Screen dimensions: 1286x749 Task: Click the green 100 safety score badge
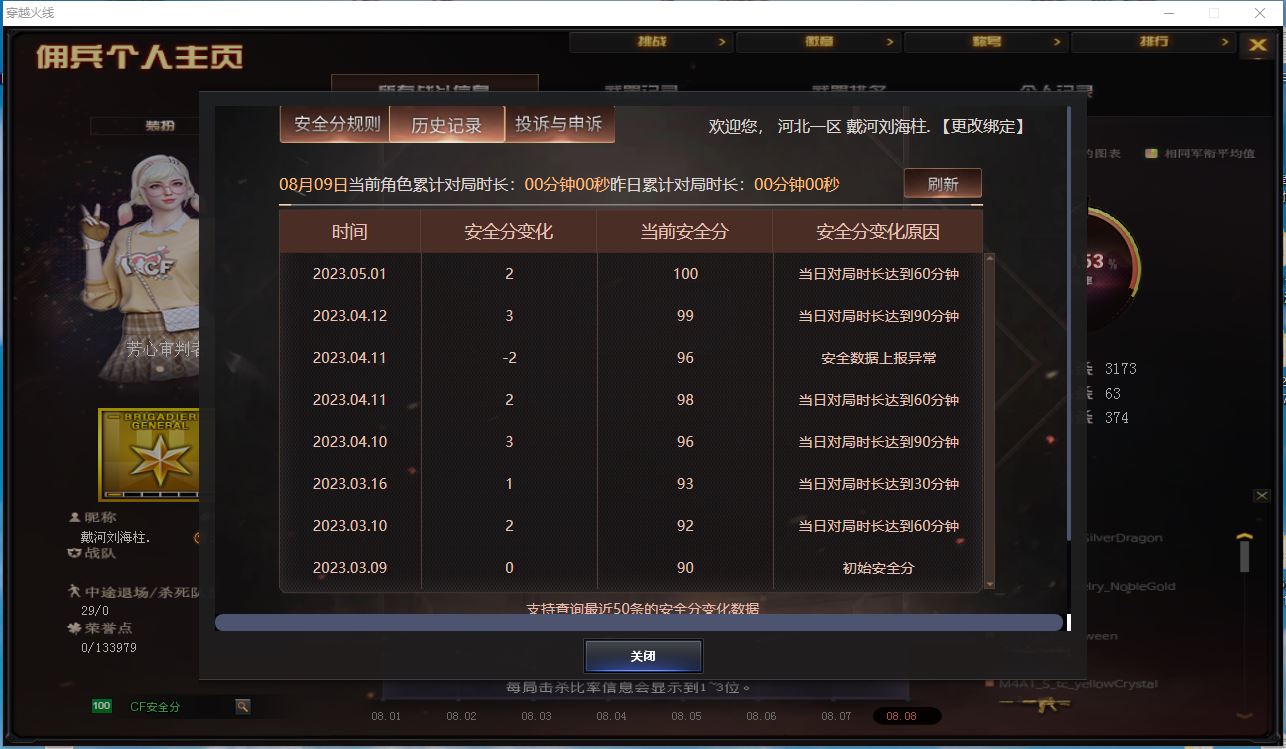click(x=101, y=706)
